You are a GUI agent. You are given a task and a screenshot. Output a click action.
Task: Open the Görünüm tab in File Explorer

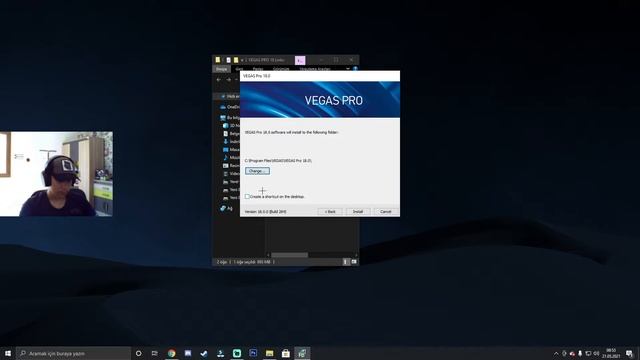click(x=281, y=69)
